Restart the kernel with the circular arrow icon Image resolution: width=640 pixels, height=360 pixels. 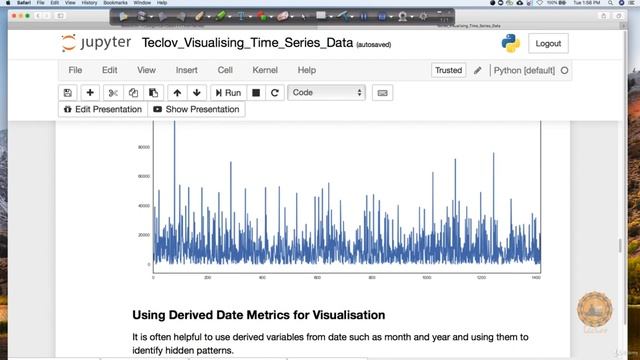(x=275, y=93)
